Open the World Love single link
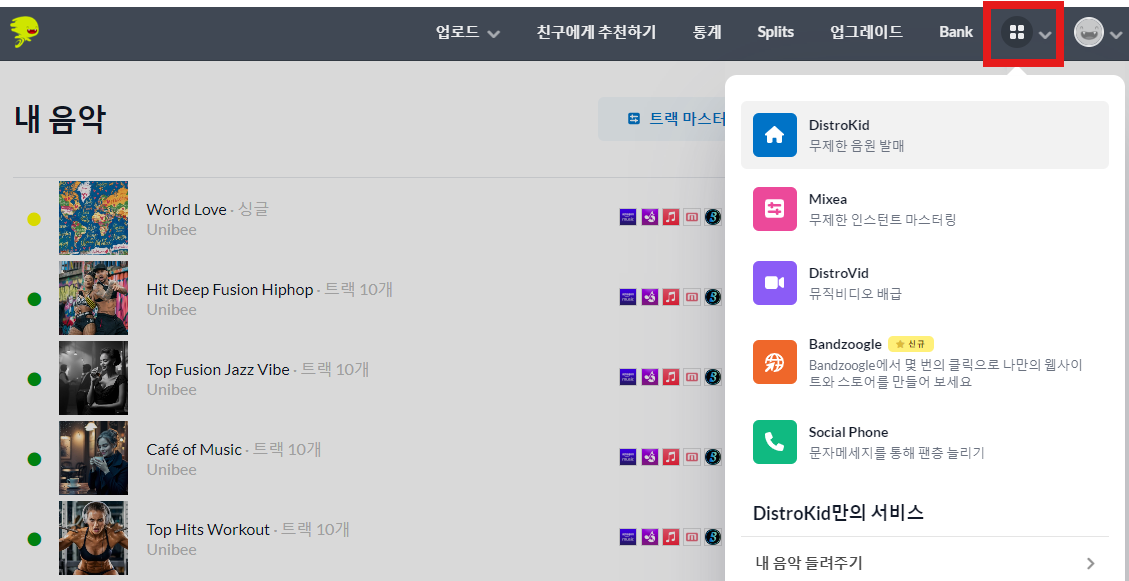 [186, 210]
